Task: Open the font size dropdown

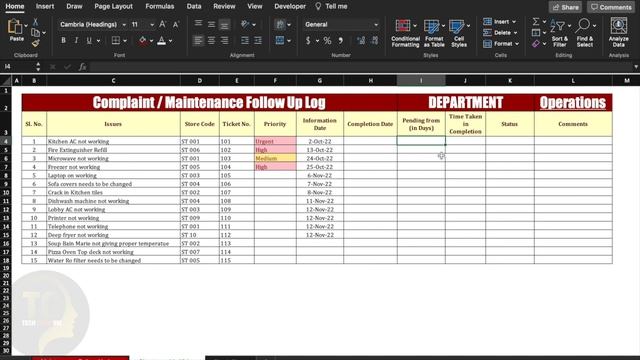Action: point(152,24)
